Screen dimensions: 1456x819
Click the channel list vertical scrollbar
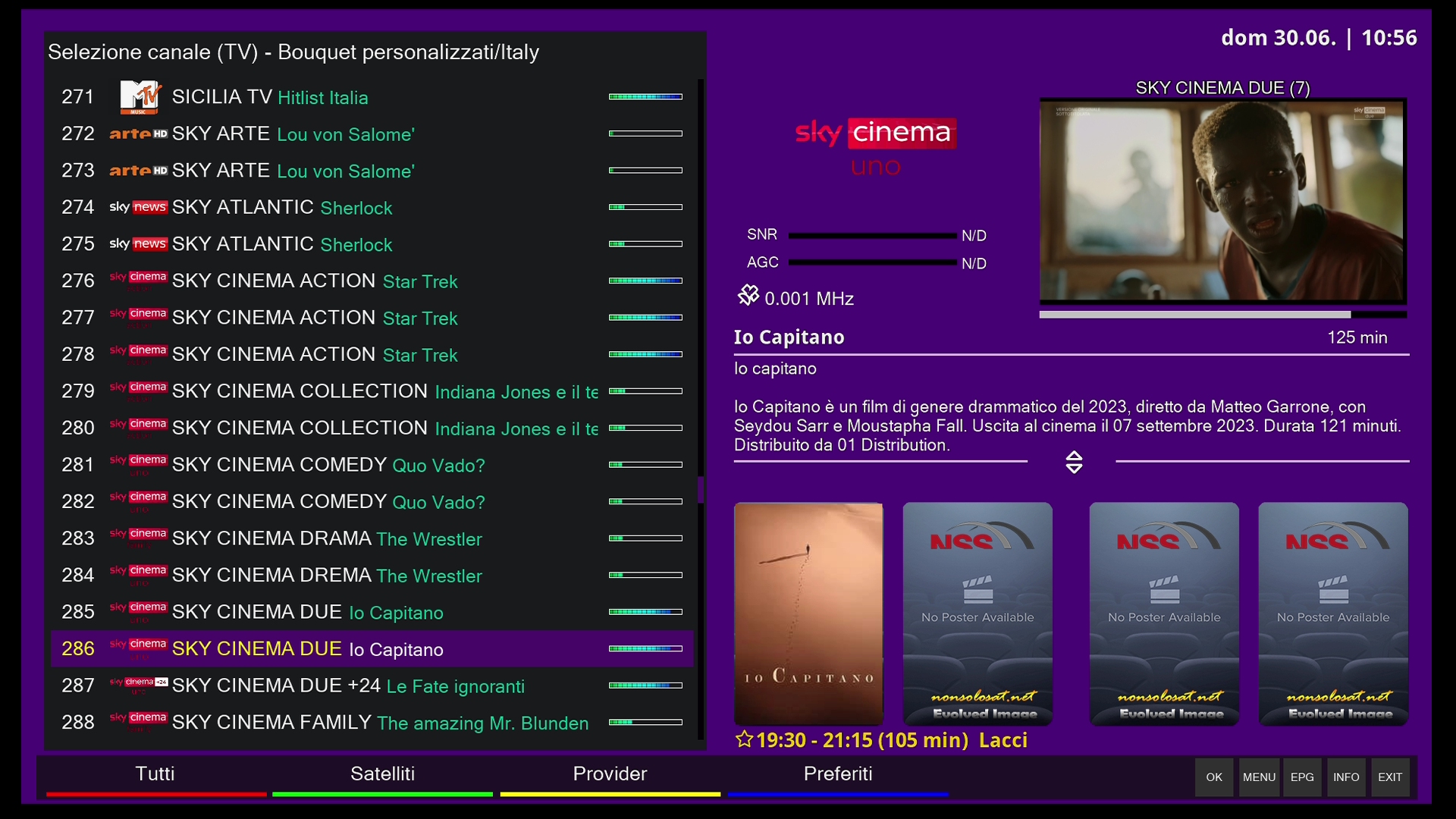point(701,489)
